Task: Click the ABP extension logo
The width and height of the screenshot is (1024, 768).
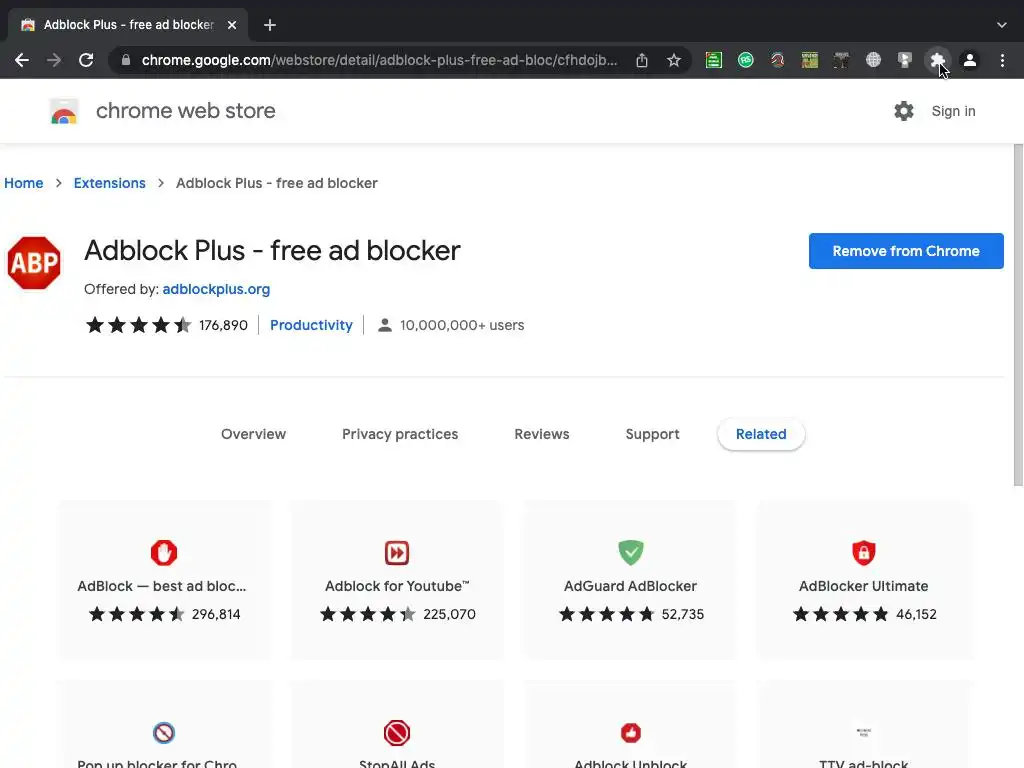Action: 34,263
